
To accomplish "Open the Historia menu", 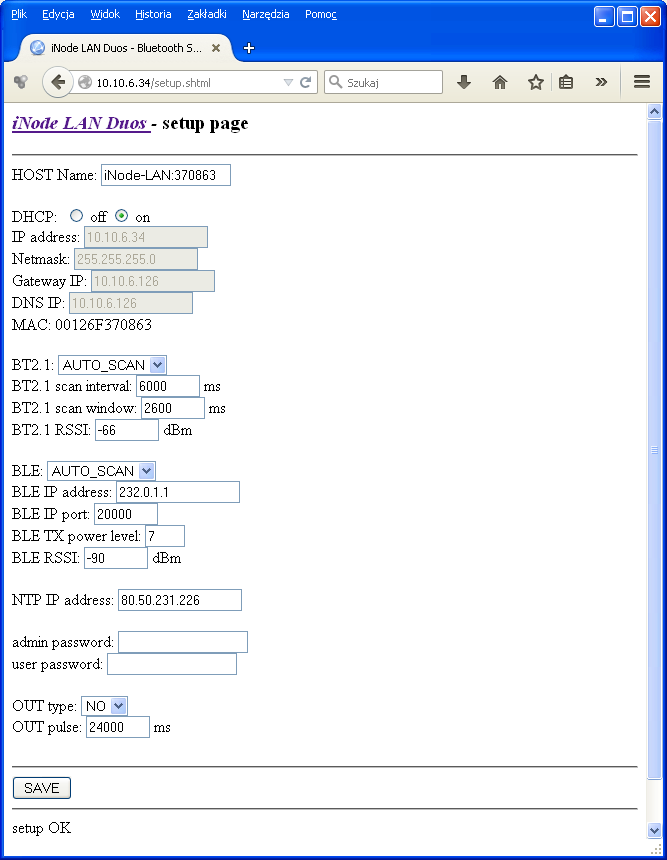I will click(x=153, y=14).
